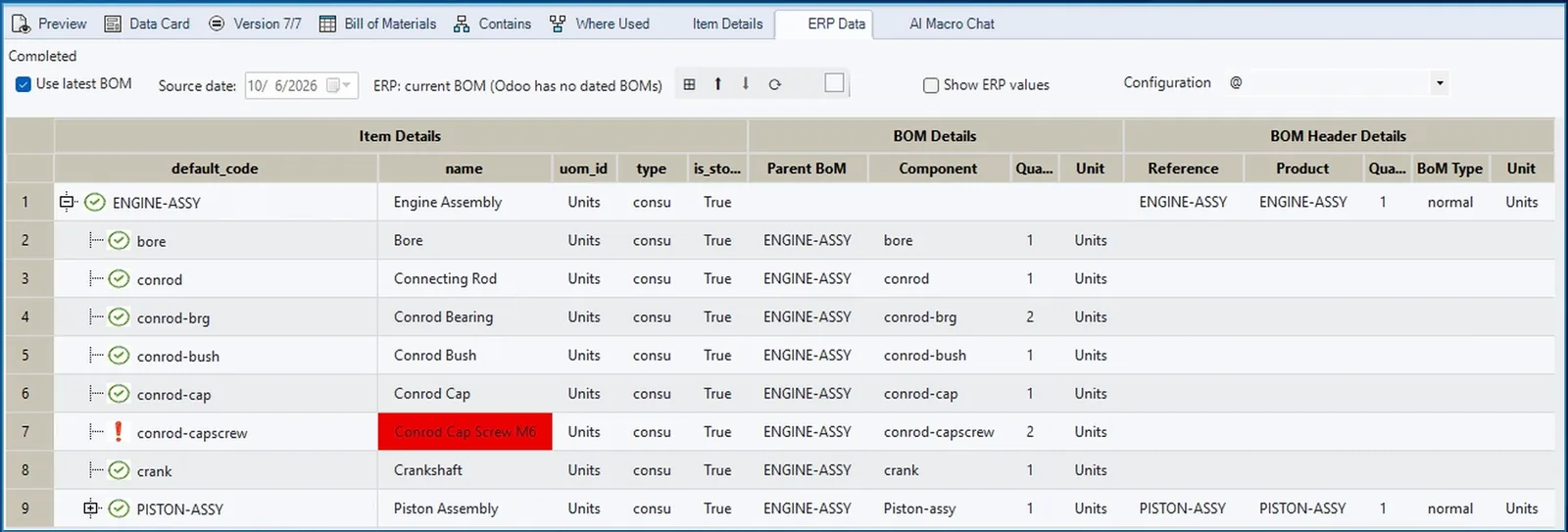Sort by the default_code column header
The image size is (1568, 532).
(215, 169)
